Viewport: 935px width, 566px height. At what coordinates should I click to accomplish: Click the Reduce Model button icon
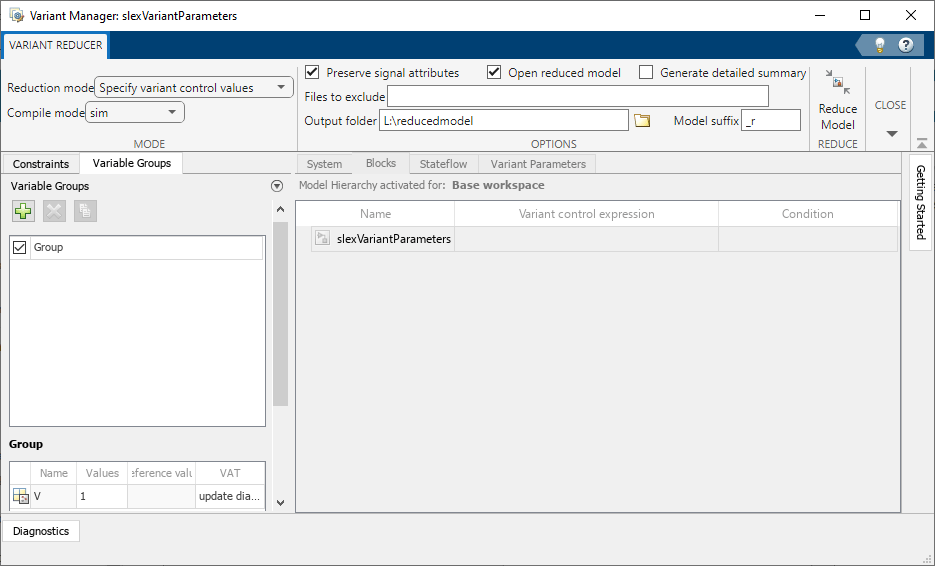(837, 85)
